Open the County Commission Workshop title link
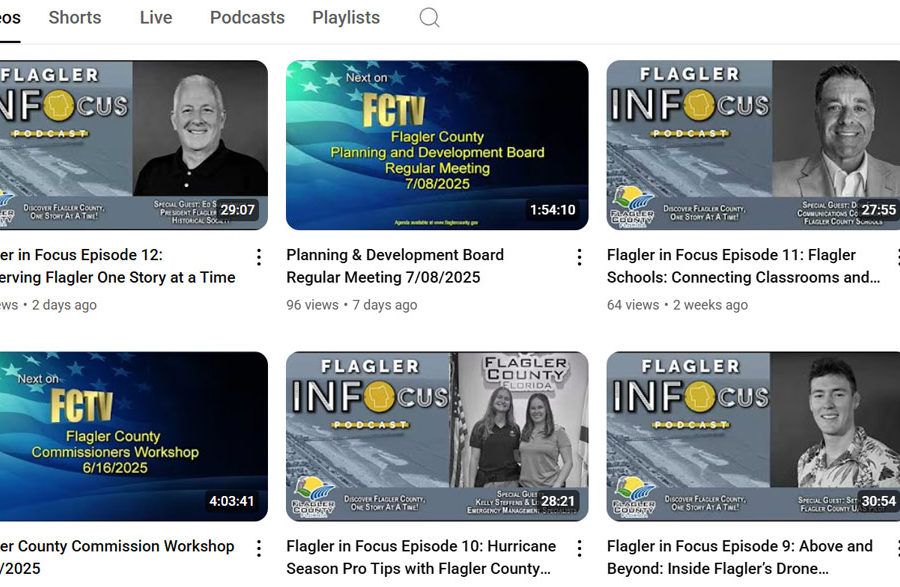This screenshot has height=587, width=900. tap(117, 557)
